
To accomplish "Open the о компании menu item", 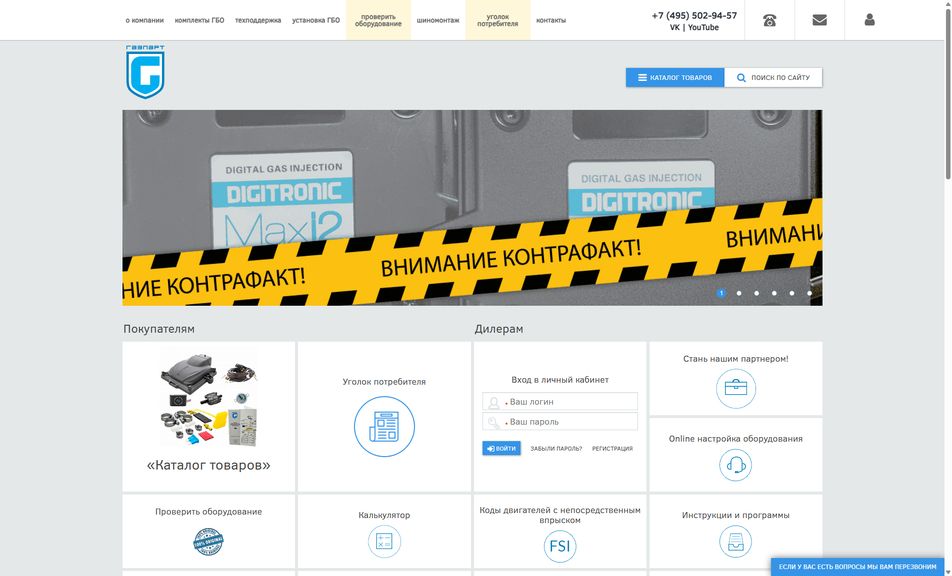I will [x=144, y=20].
